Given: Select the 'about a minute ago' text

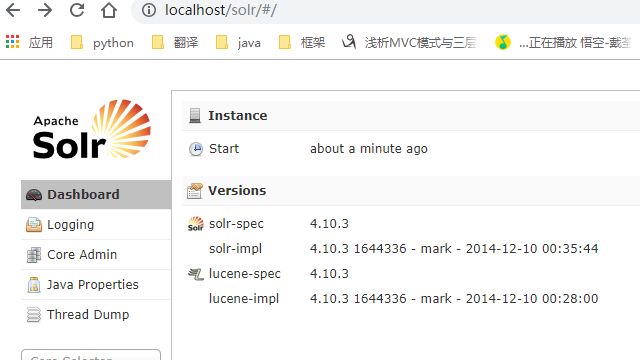Looking at the screenshot, I should tap(369, 149).
